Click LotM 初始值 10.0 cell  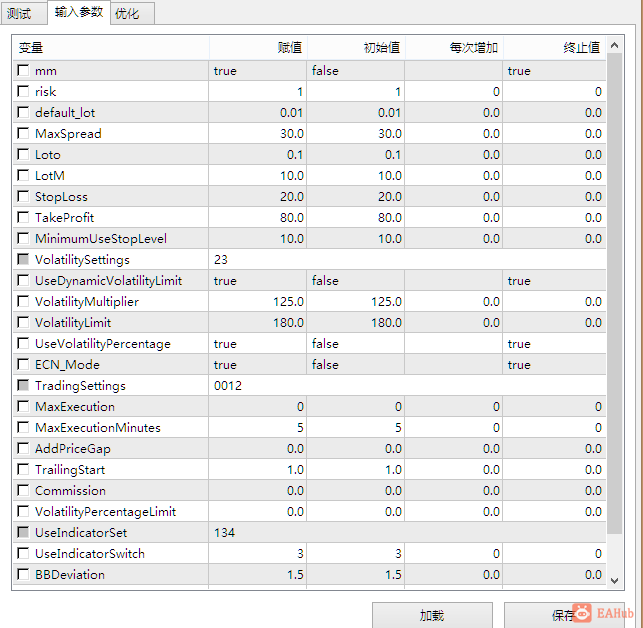coord(356,176)
